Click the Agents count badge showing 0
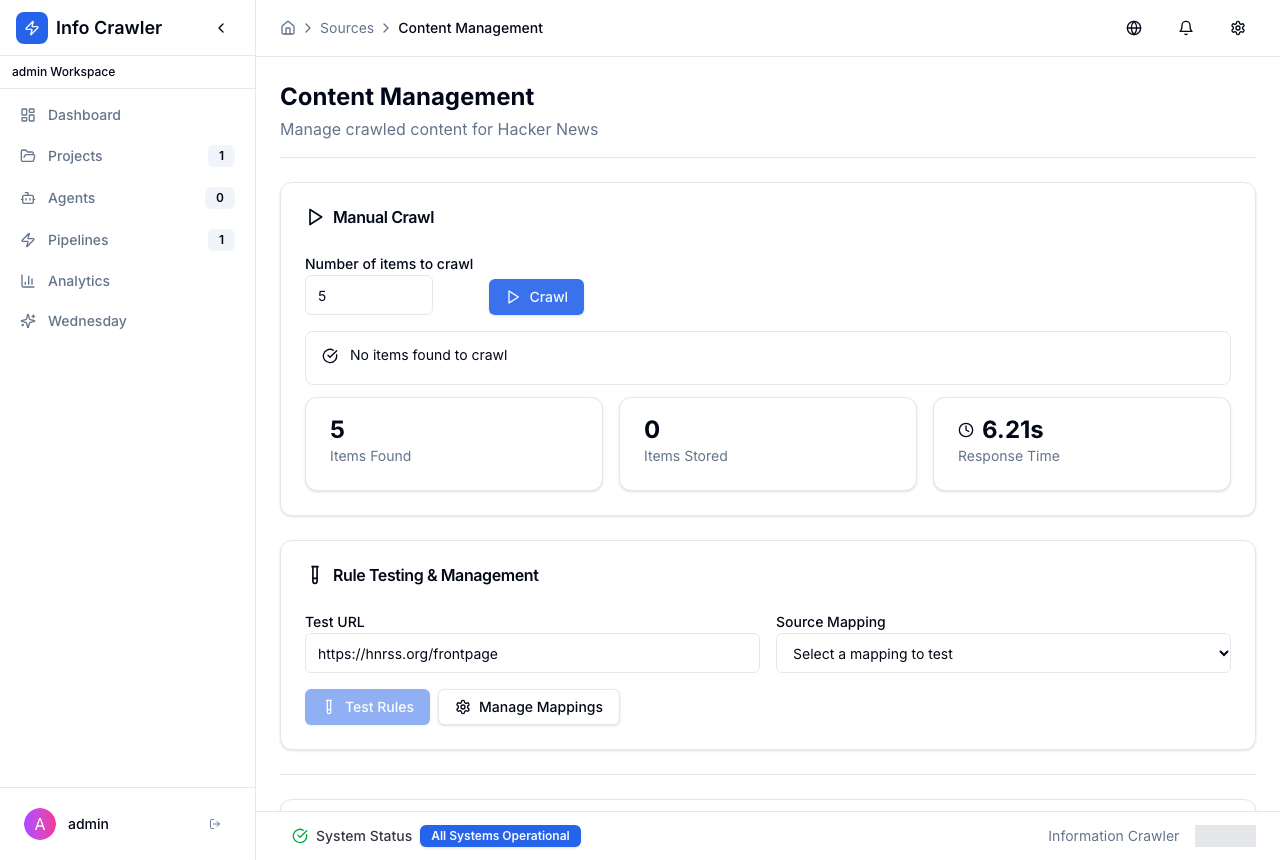 220,198
